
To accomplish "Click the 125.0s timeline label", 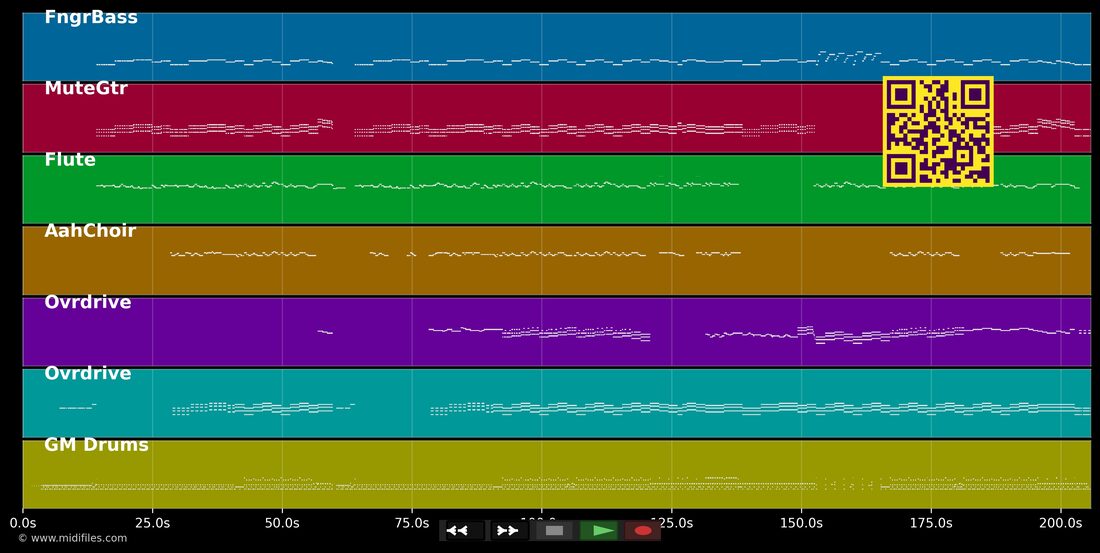I will [x=671, y=523].
